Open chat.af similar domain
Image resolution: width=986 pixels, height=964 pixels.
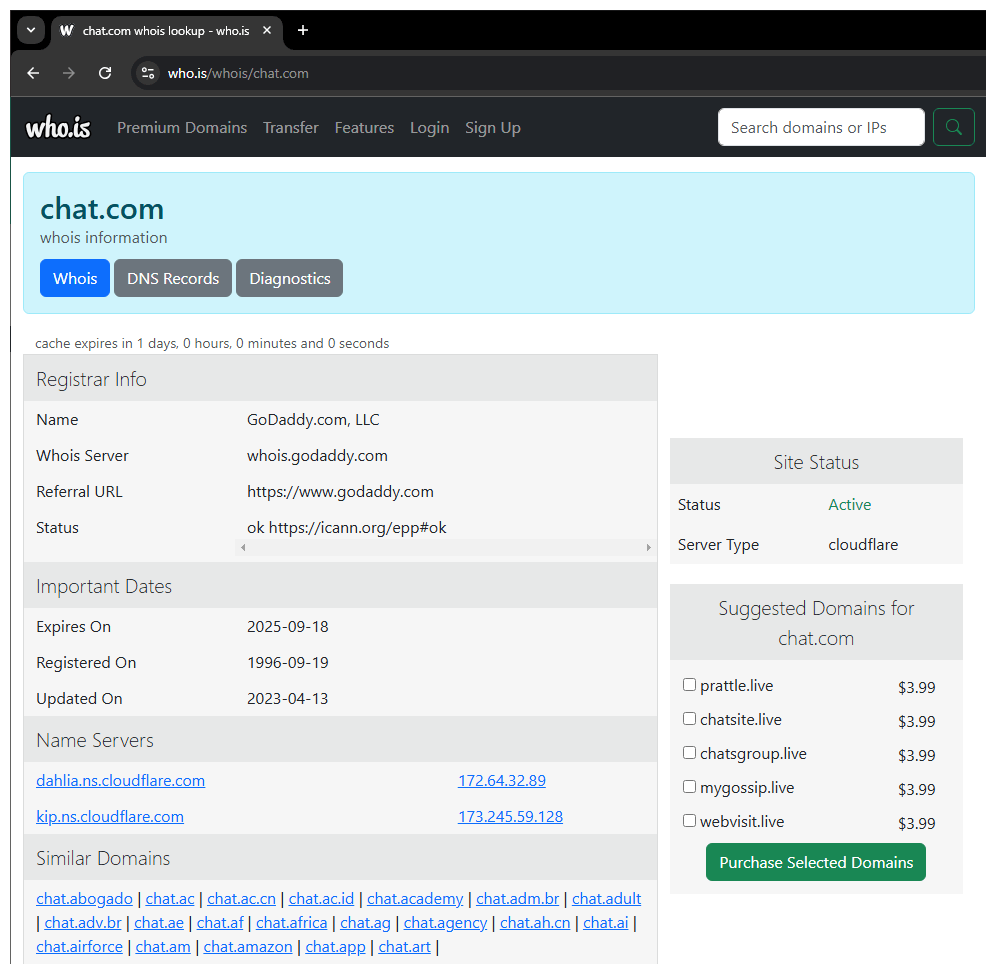[x=220, y=923]
